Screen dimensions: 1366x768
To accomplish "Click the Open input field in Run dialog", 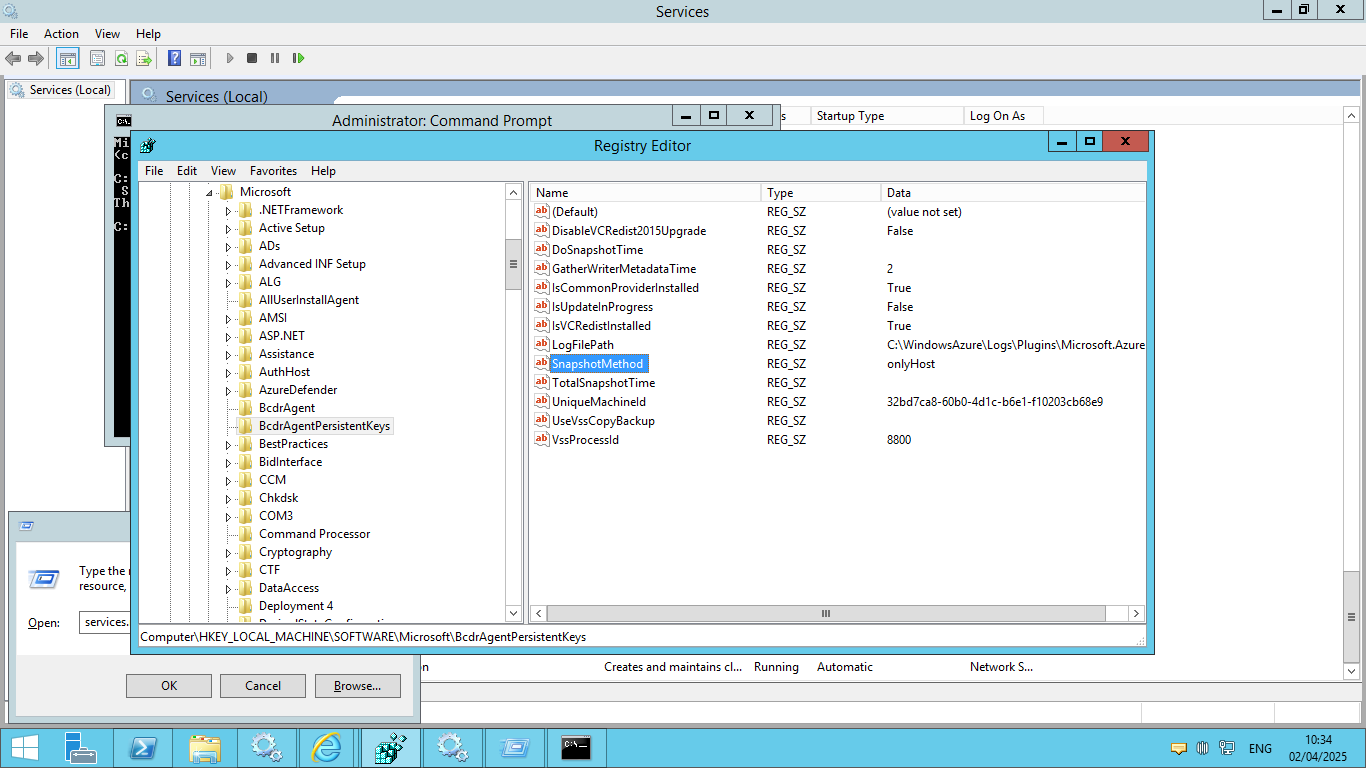I will click(105, 622).
